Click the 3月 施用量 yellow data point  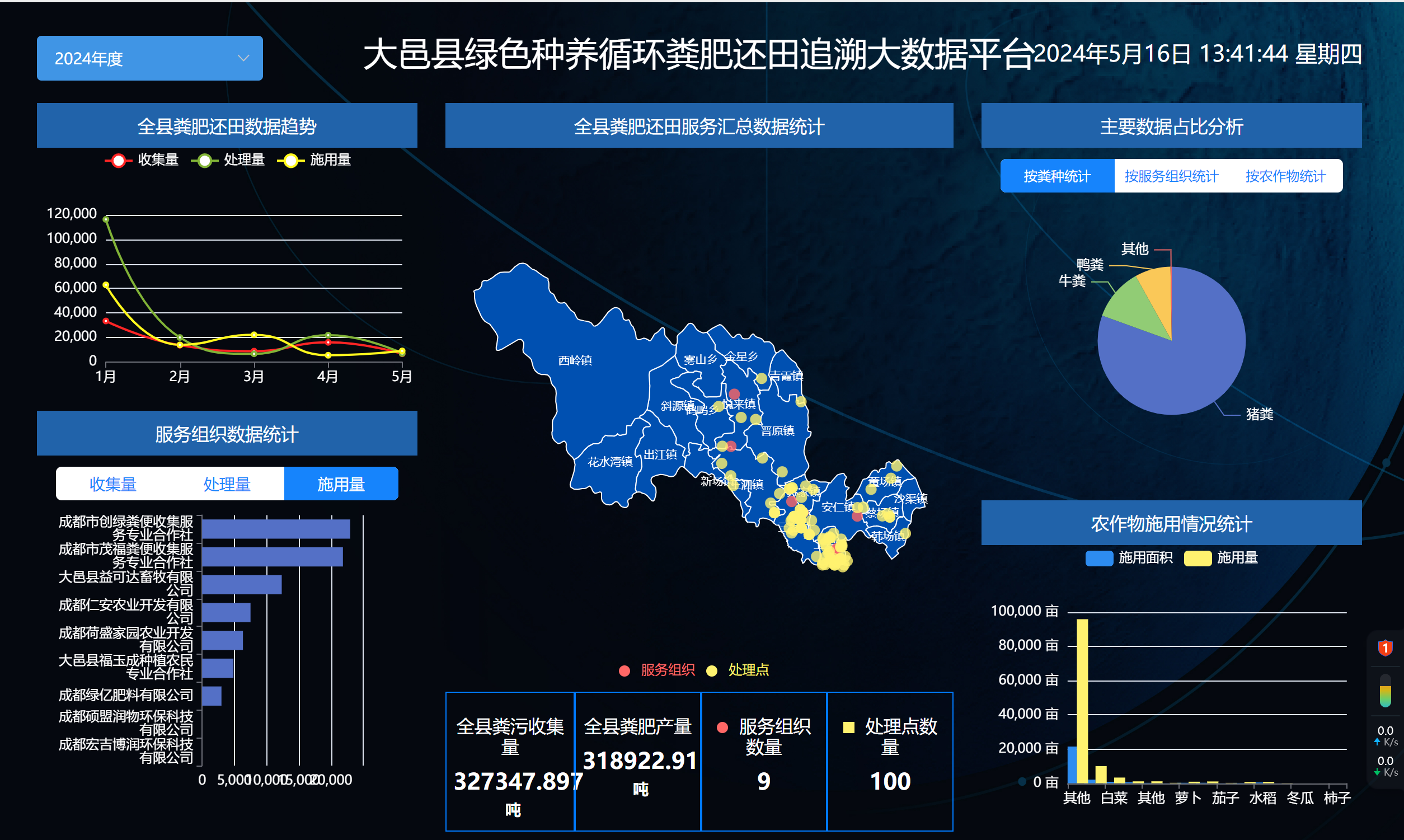coord(254,335)
